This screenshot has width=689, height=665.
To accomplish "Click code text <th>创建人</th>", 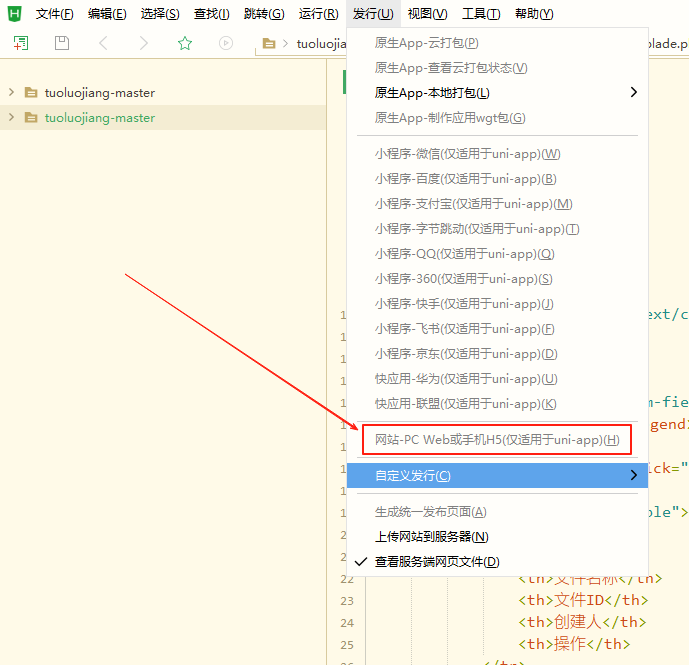I will [x=582, y=622].
